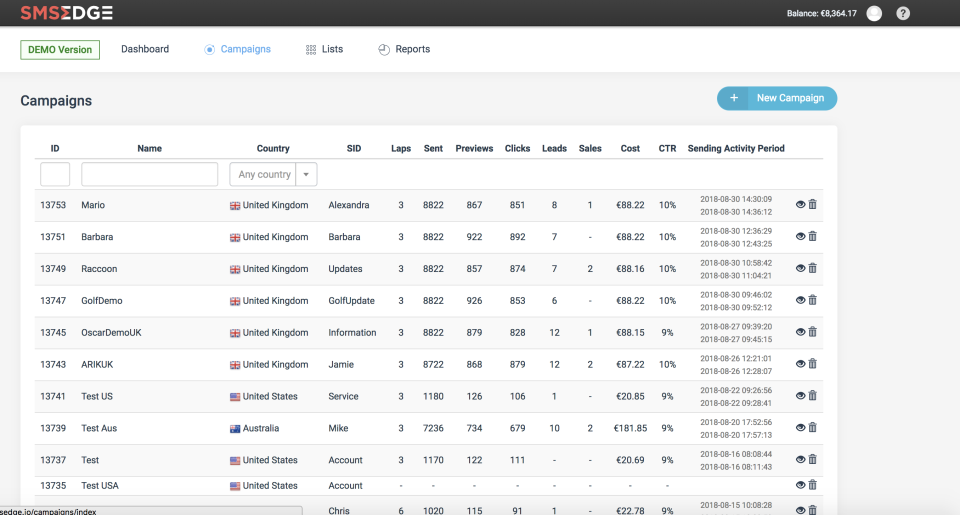Go to the Dashboard tab
Viewport: 960px width, 515px height.
click(145, 49)
